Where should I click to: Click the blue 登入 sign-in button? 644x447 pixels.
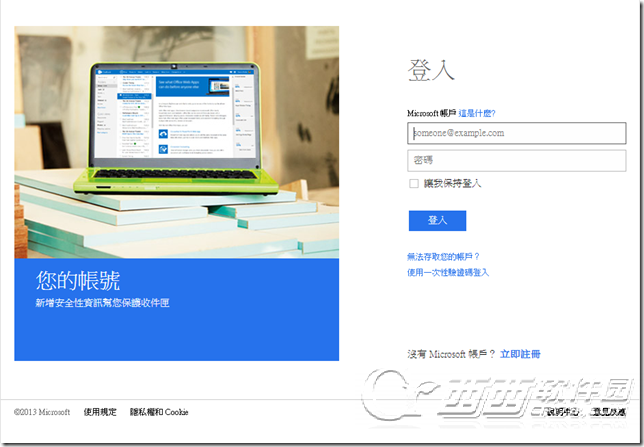coord(437,221)
